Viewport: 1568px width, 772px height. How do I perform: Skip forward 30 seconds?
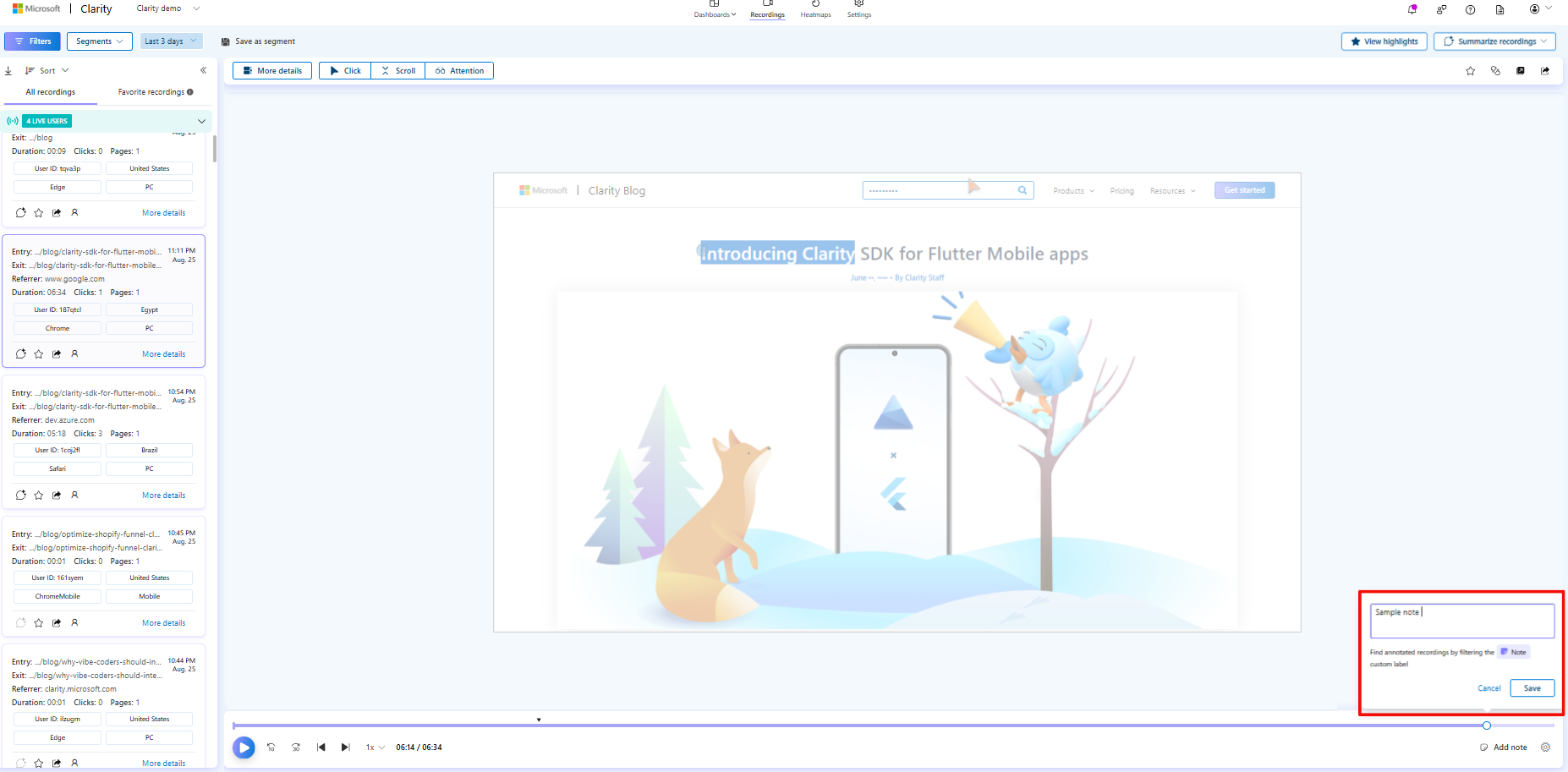tap(296, 747)
